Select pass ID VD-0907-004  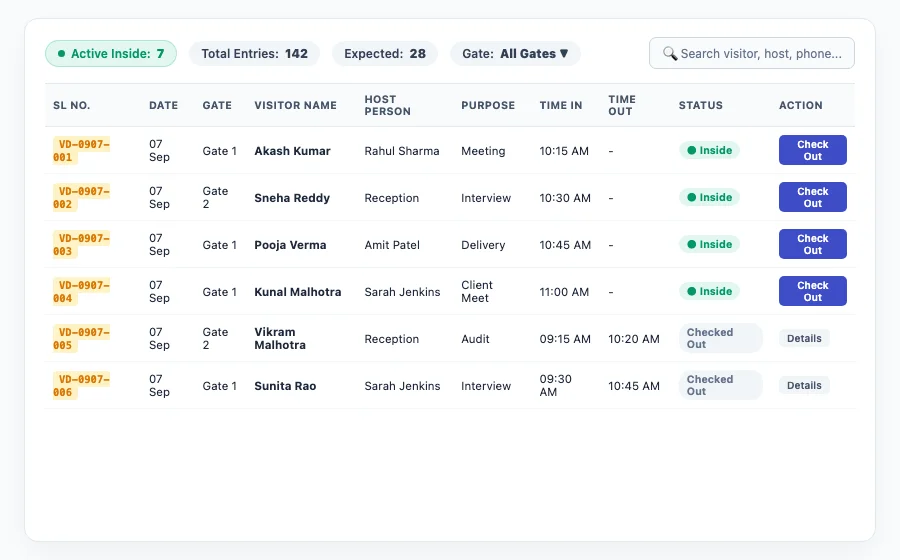81,291
